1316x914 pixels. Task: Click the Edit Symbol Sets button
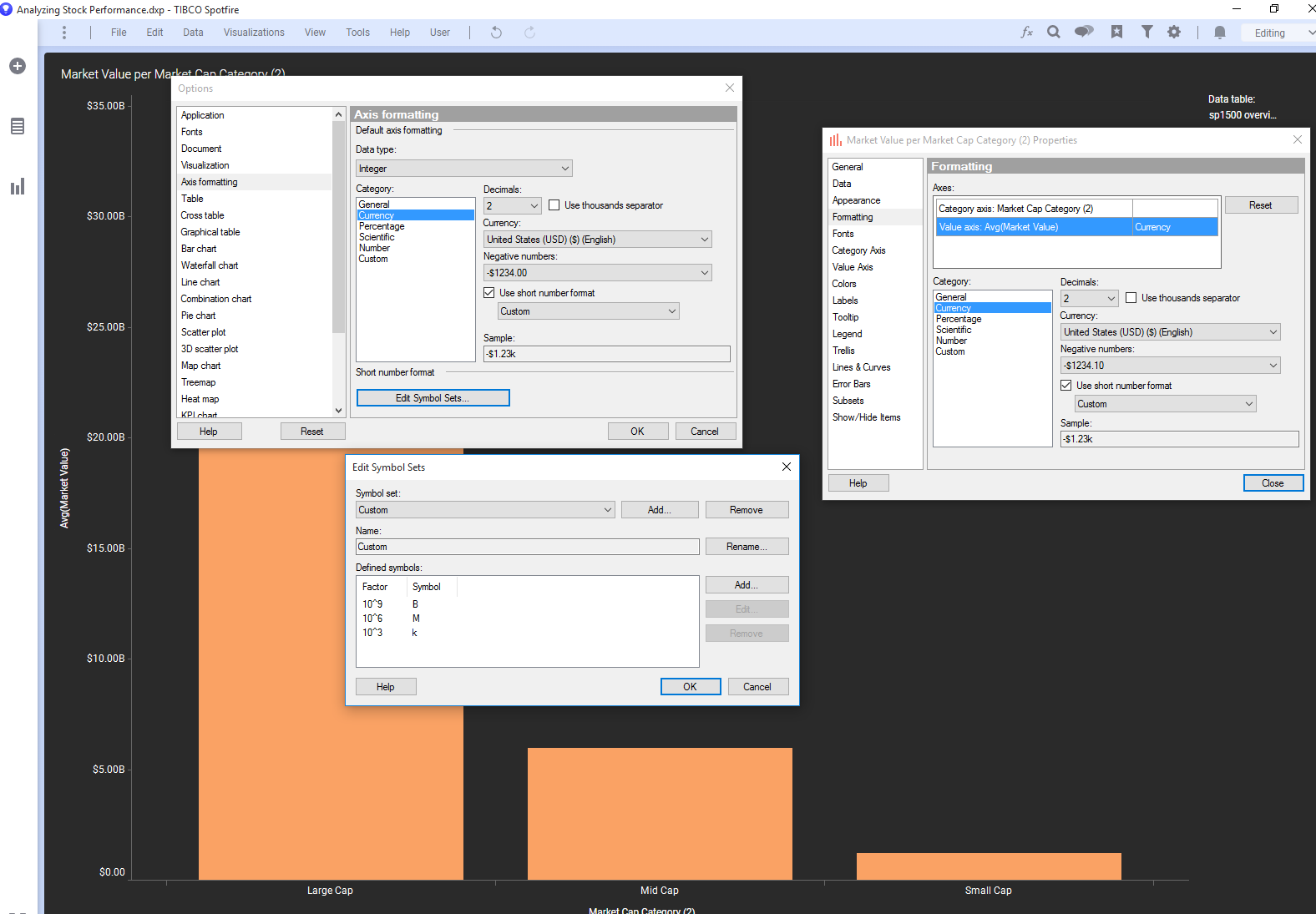click(x=433, y=398)
